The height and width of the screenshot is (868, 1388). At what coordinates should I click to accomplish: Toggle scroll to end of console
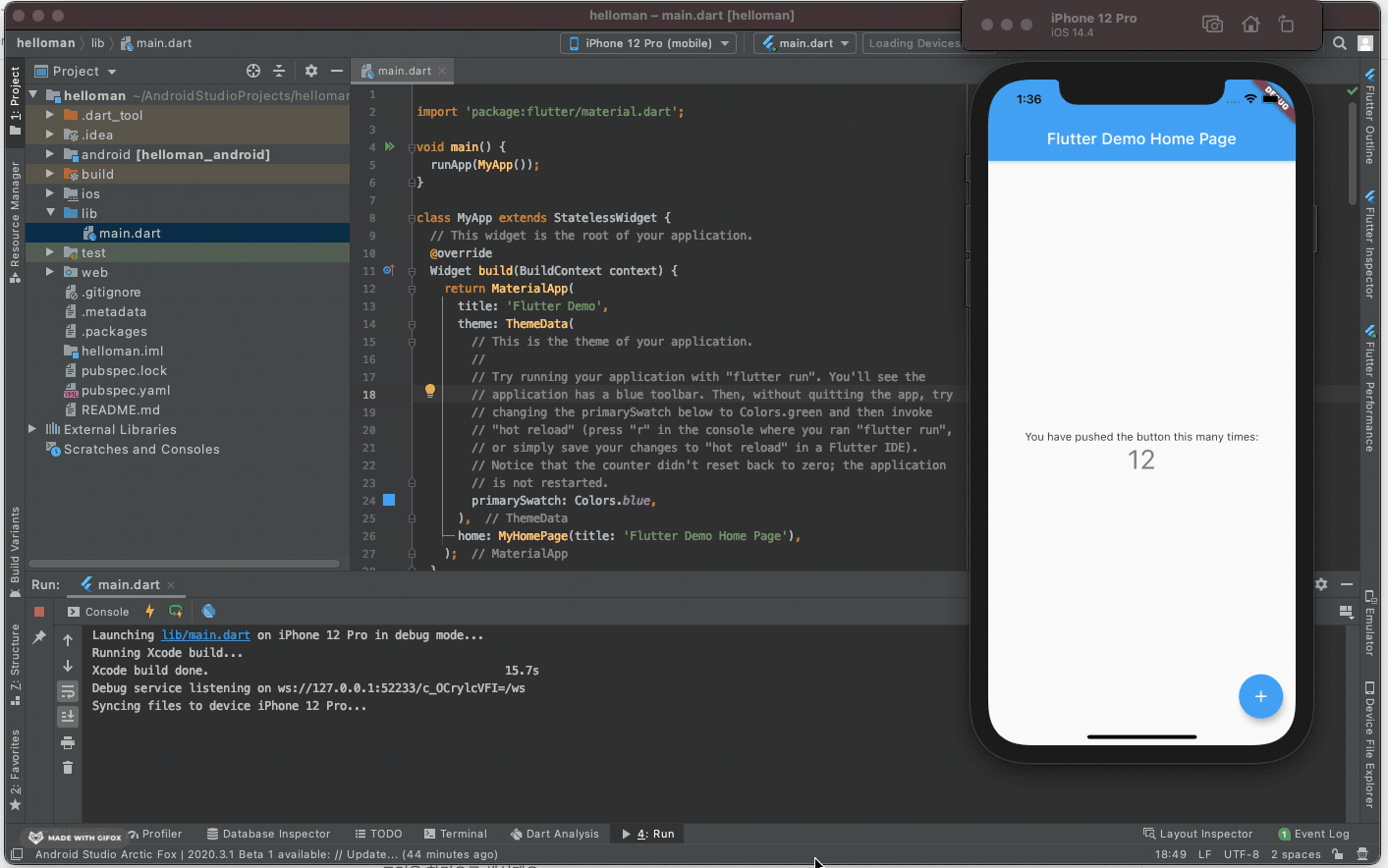coord(68,717)
